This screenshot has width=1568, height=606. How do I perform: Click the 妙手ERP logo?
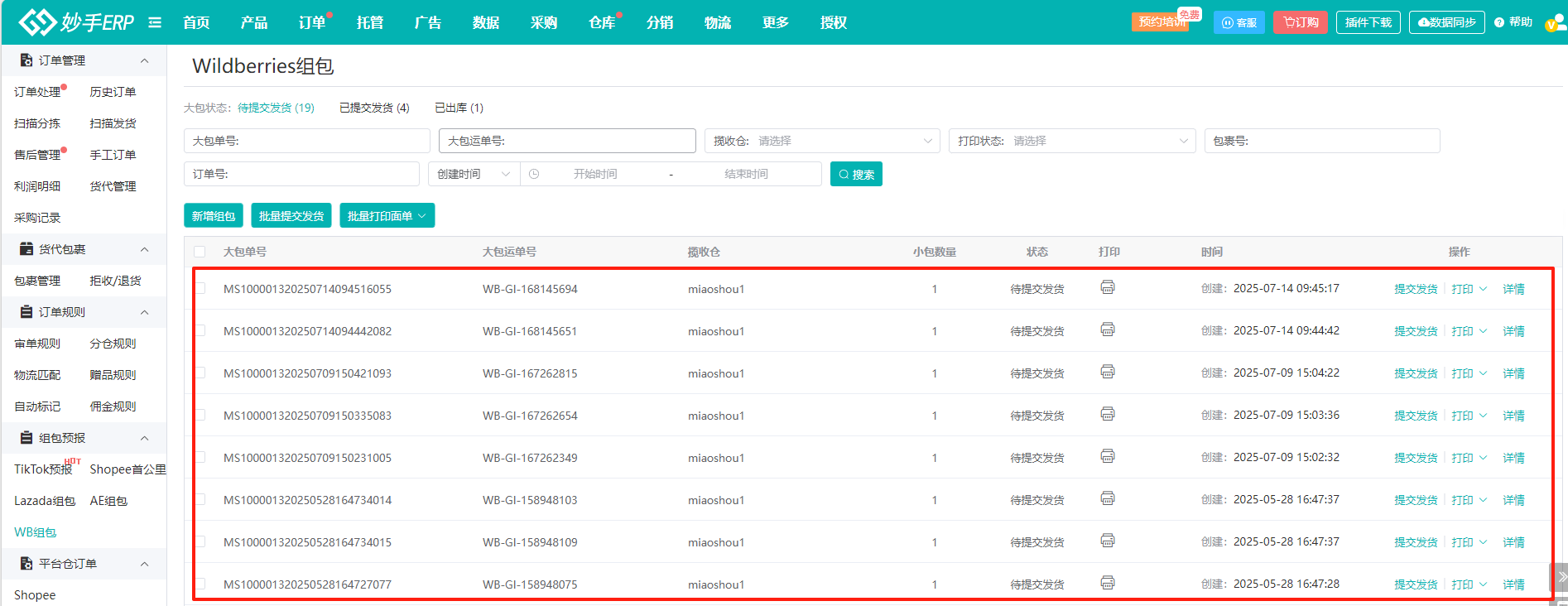pos(76,22)
